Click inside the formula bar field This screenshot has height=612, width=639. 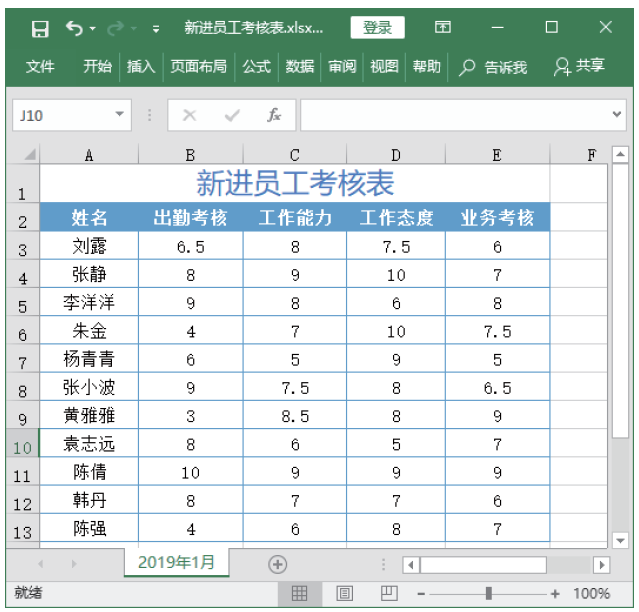click(455, 115)
